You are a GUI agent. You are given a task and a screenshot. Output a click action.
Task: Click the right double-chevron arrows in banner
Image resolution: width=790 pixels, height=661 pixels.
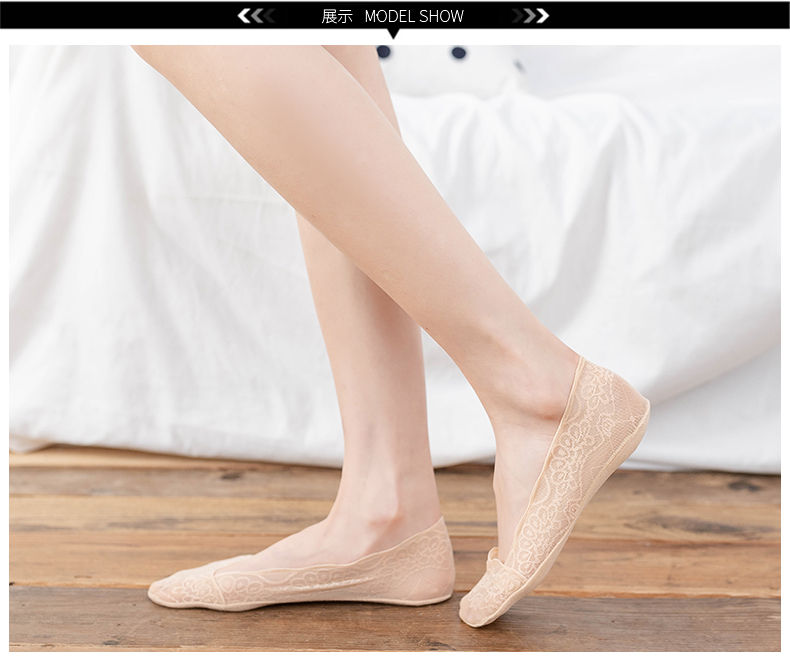(x=530, y=16)
